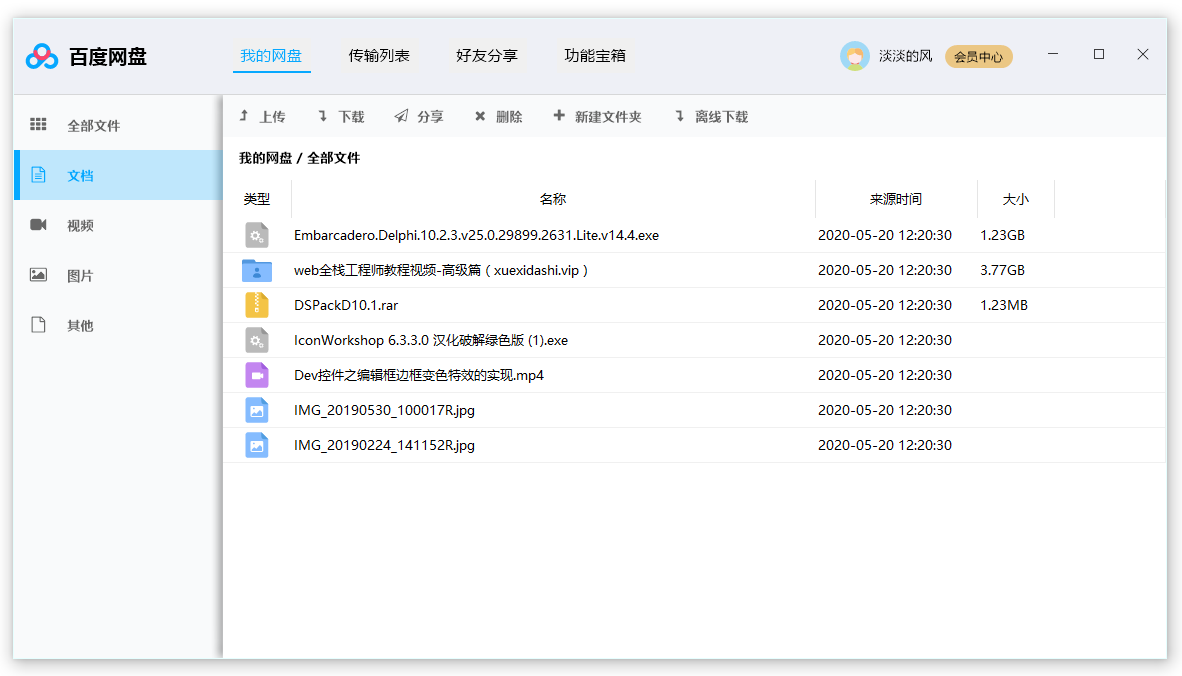
Task: Click the paper plane share icon
Action: tap(401, 116)
